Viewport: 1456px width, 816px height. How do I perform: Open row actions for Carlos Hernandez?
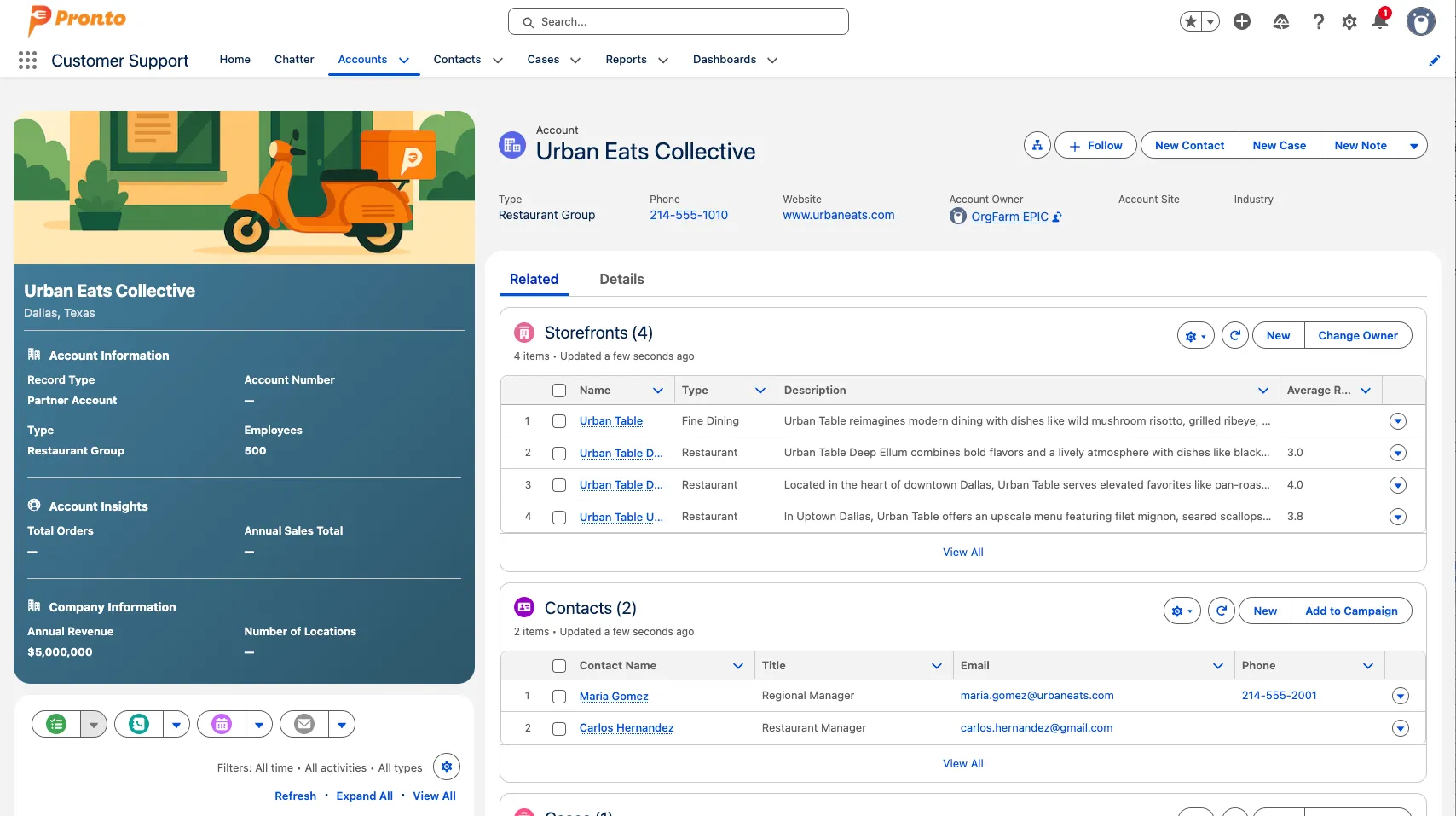(x=1400, y=729)
